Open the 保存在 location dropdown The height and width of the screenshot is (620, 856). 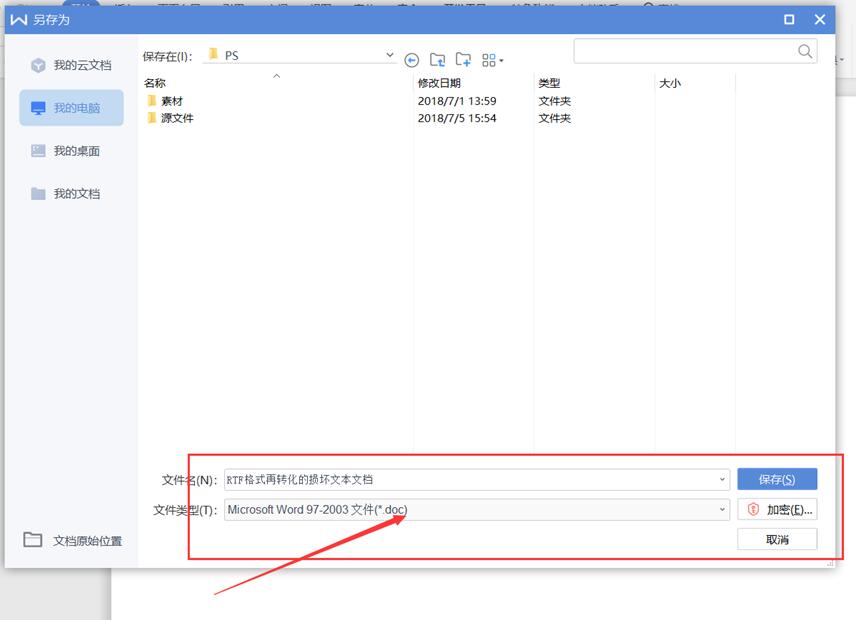point(389,56)
